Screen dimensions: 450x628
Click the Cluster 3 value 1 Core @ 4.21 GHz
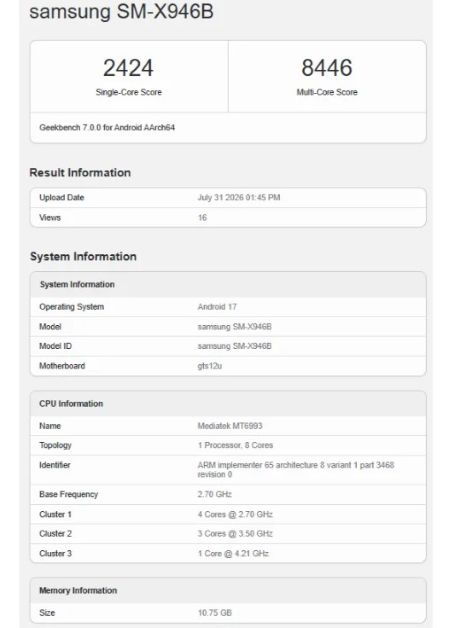coord(233,554)
